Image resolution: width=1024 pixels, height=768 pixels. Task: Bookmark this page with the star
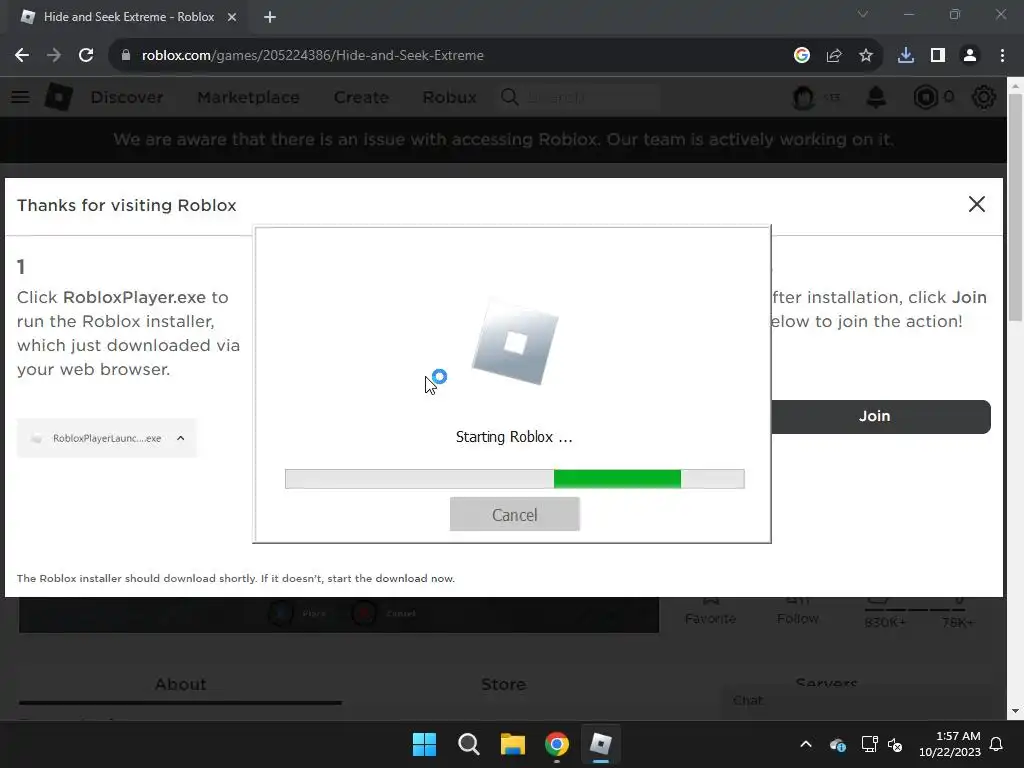(x=866, y=56)
